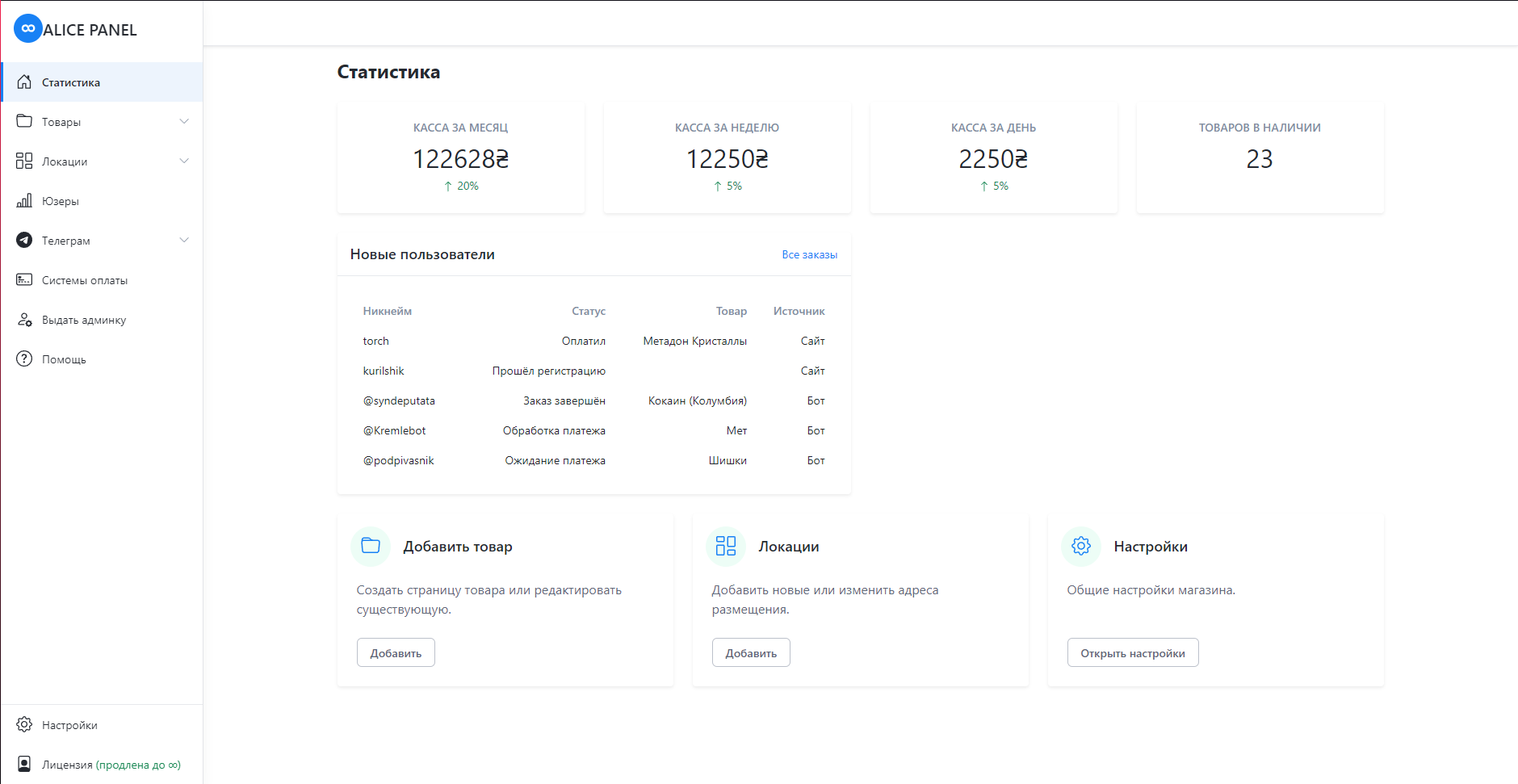Click the Помощь question-mark icon
The height and width of the screenshot is (784, 1518).
tap(24, 358)
